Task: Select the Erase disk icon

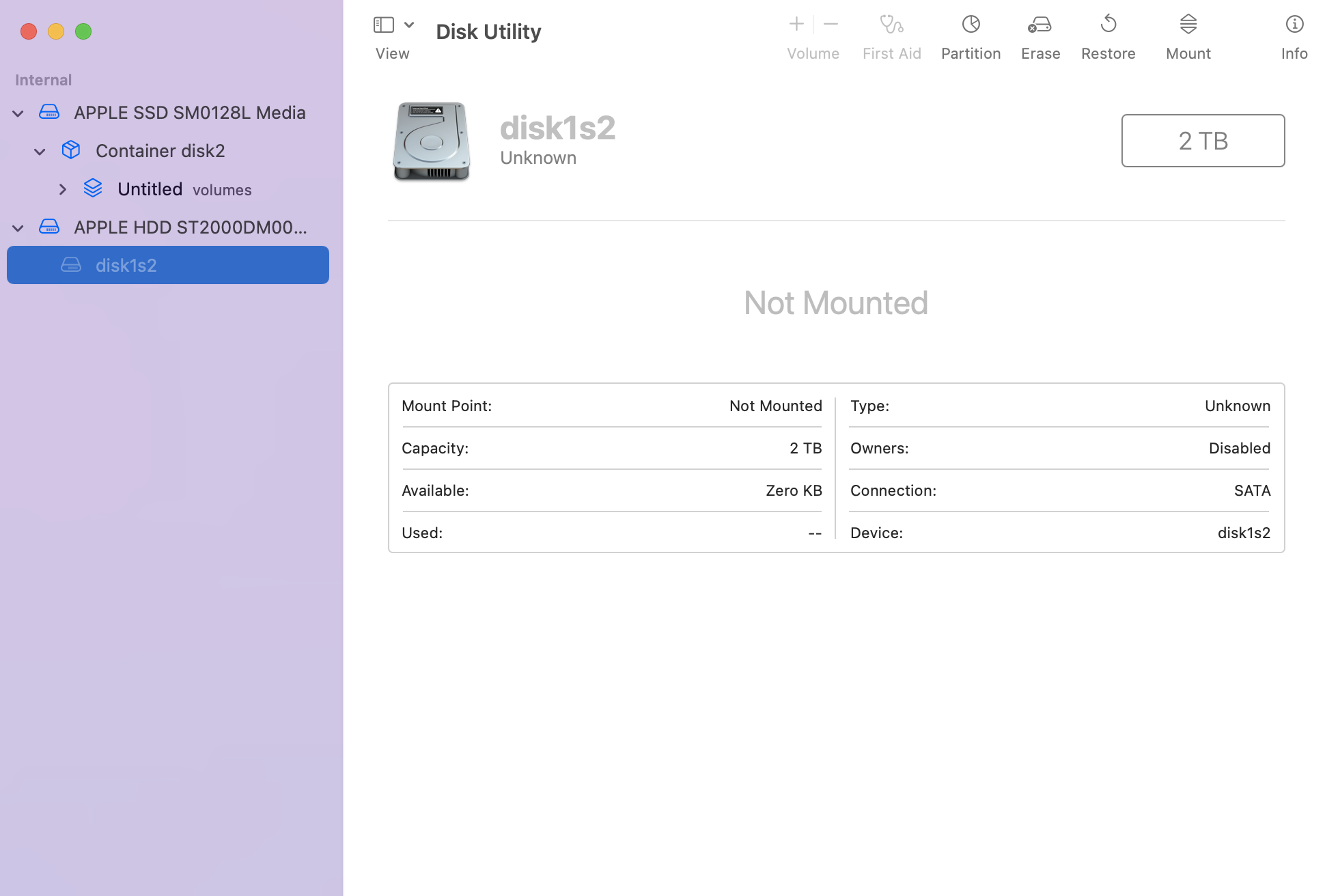Action: click(1040, 25)
